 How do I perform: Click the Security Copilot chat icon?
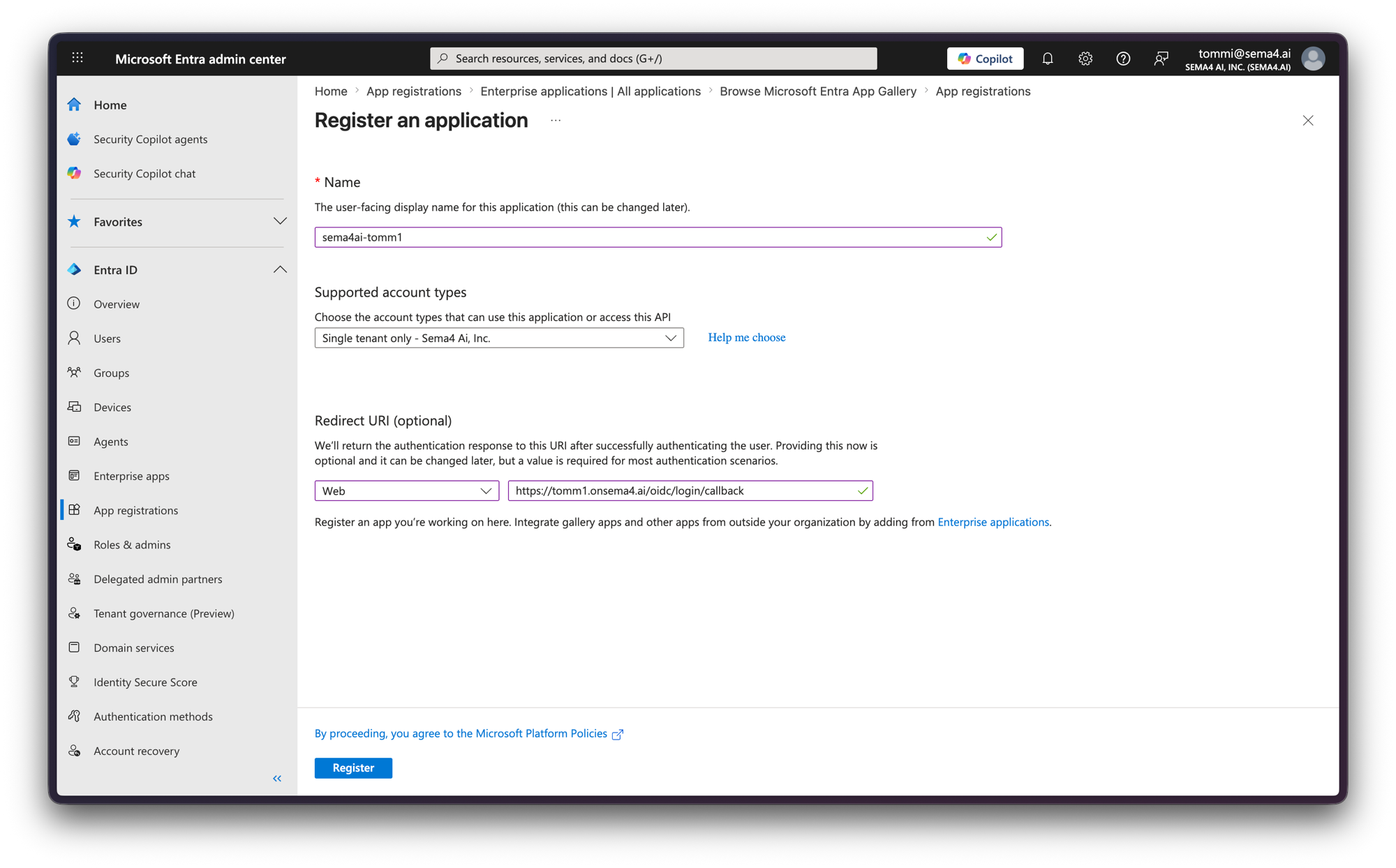click(75, 173)
